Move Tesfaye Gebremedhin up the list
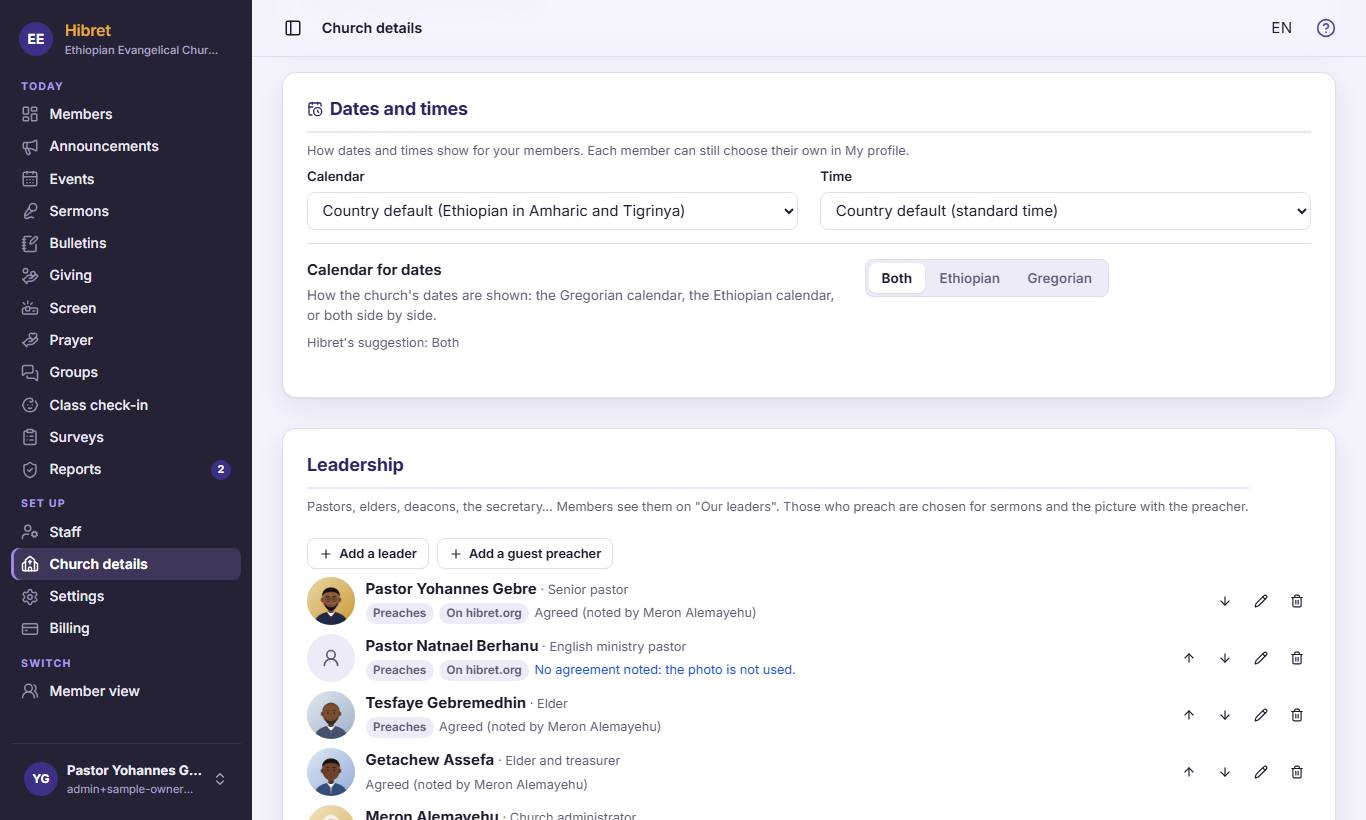This screenshot has height=820, width=1366. click(1189, 715)
